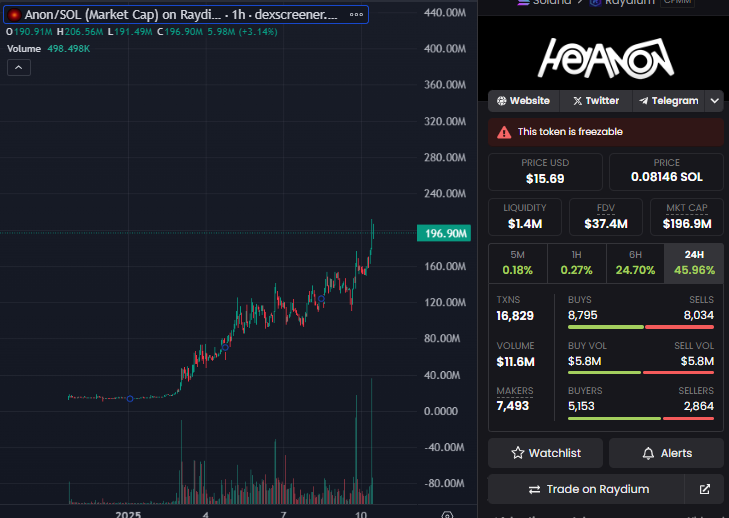Viewport: 729px width, 518px height.
Task: Click the star icon on Watchlist button
Action: (517, 453)
